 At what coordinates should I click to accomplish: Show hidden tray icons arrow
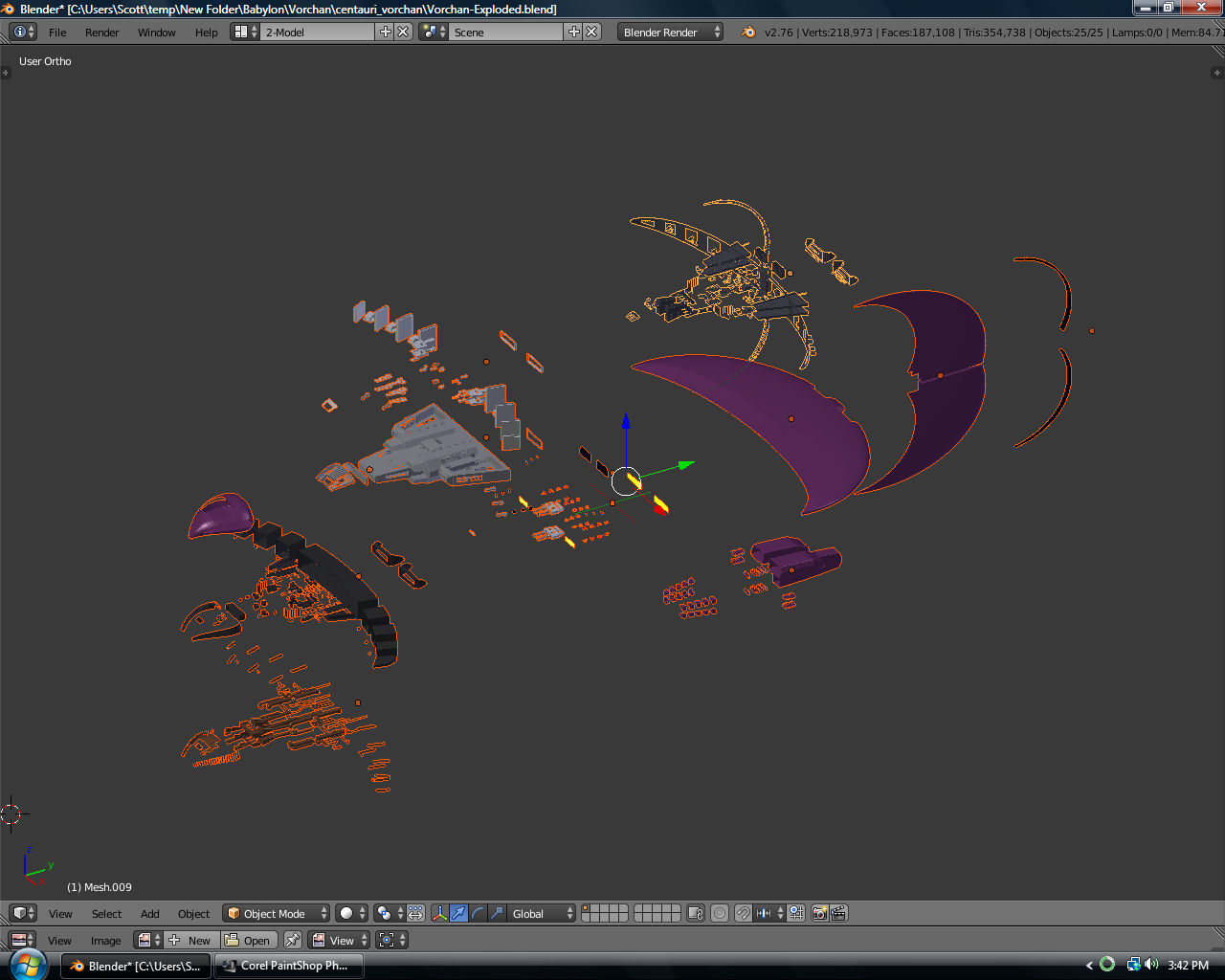point(1088,965)
